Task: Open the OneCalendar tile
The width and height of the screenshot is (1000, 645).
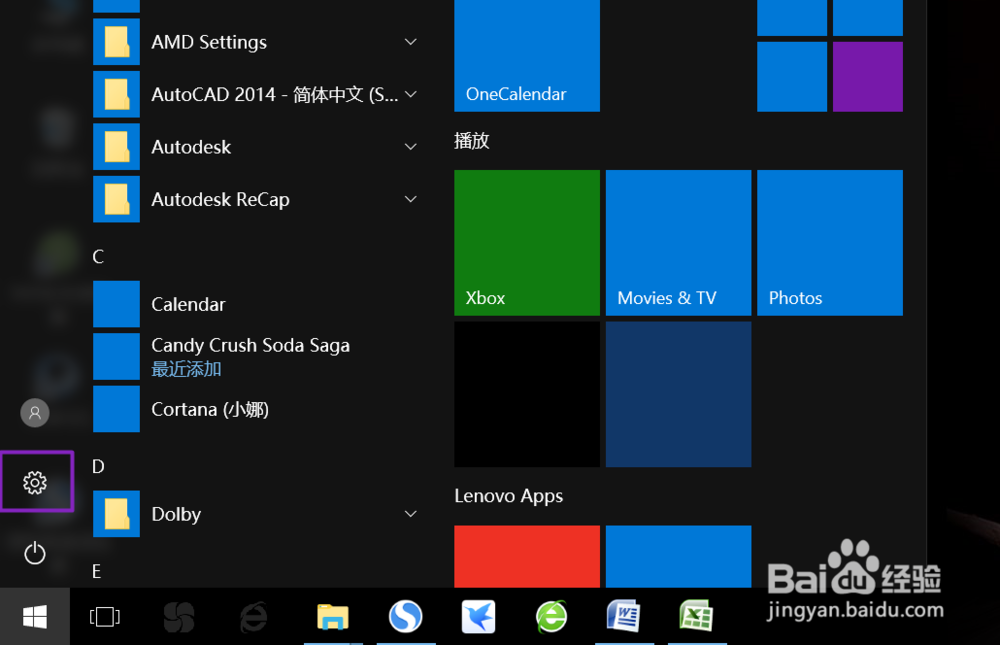Action: click(x=527, y=56)
